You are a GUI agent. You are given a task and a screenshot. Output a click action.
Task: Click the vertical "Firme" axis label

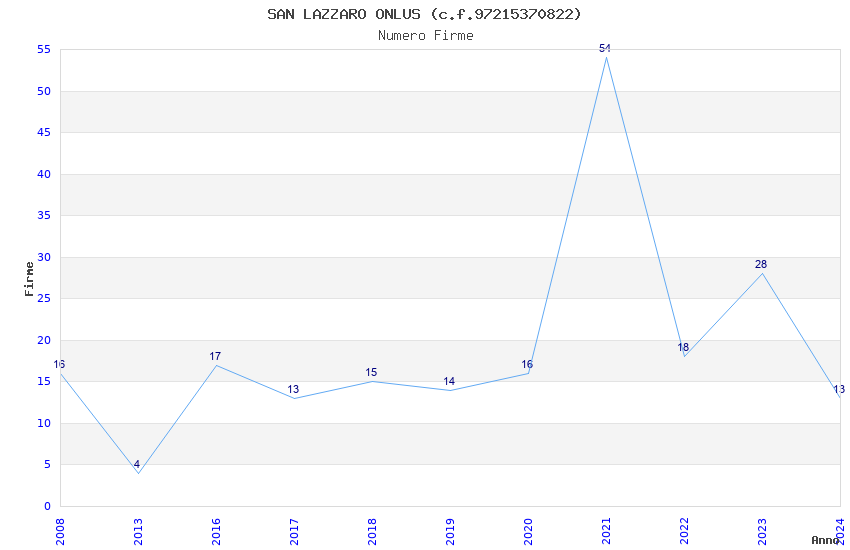(x=29, y=279)
